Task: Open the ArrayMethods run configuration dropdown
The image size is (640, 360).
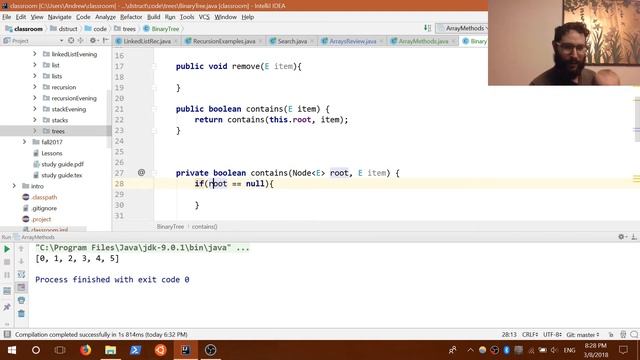Action: [462, 28]
